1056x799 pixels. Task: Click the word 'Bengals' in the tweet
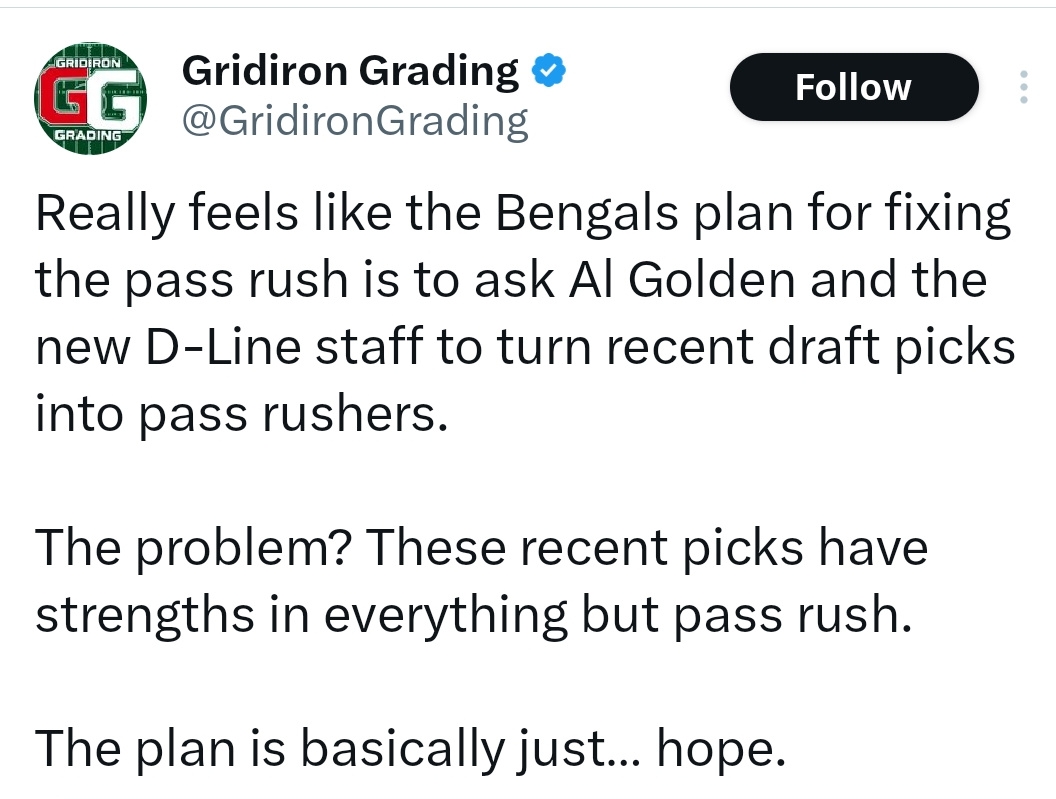pyautogui.click(x=587, y=214)
